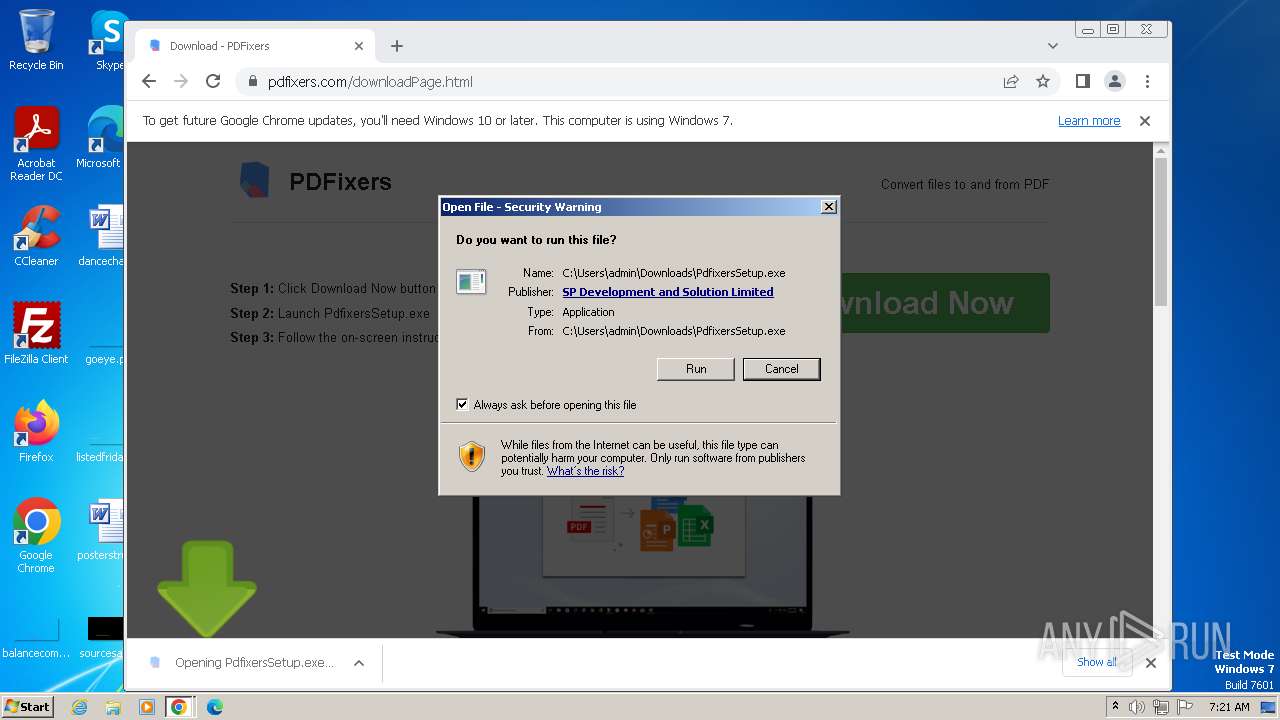Share this page icon in address bar
The width and height of the screenshot is (1280, 720).
(x=1011, y=82)
